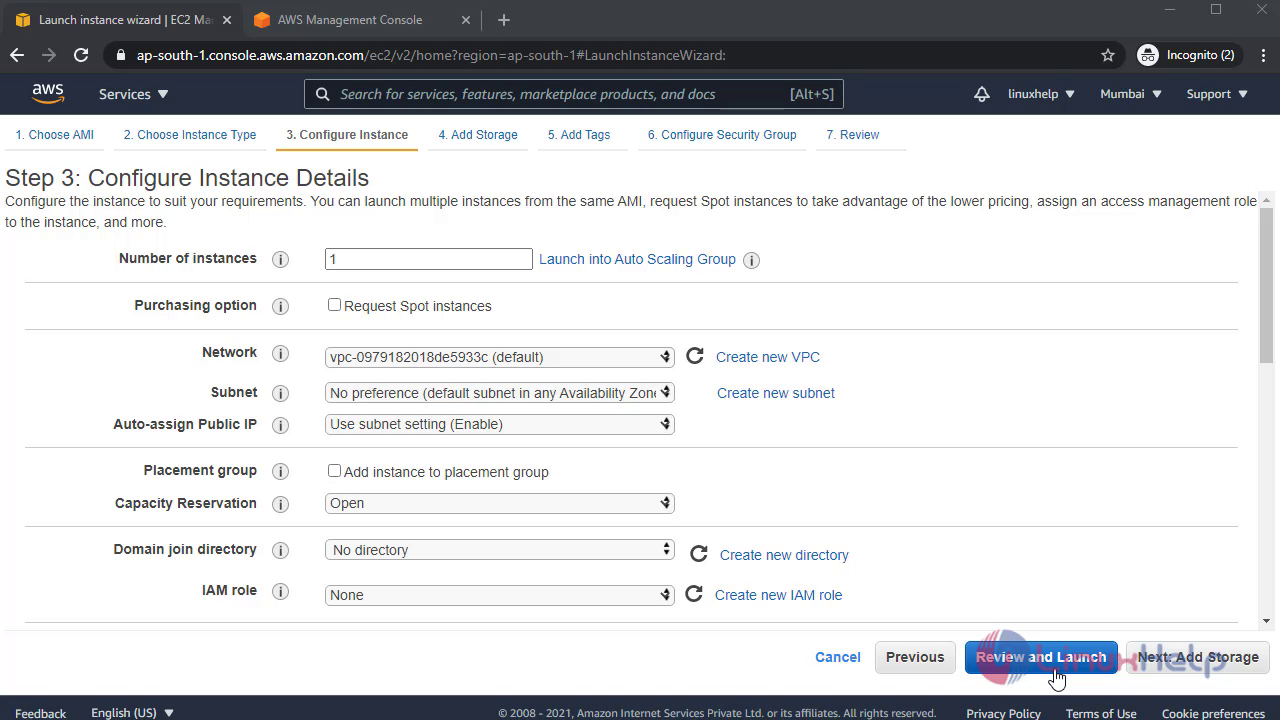Open the English (US) language selector
Viewport: 1280px width, 720px height.
[132, 713]
